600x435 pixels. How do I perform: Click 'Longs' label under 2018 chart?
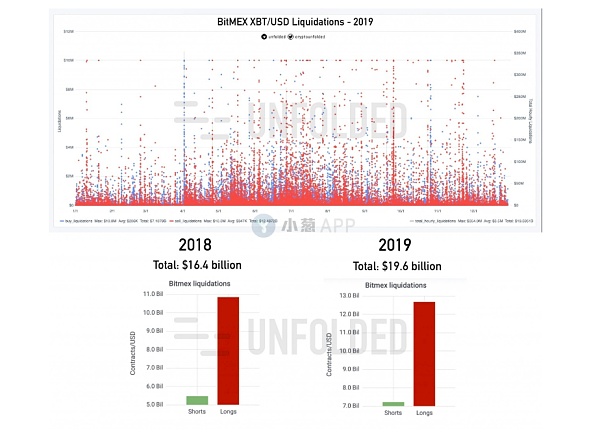pyautogui.click(x=228, y=412)
